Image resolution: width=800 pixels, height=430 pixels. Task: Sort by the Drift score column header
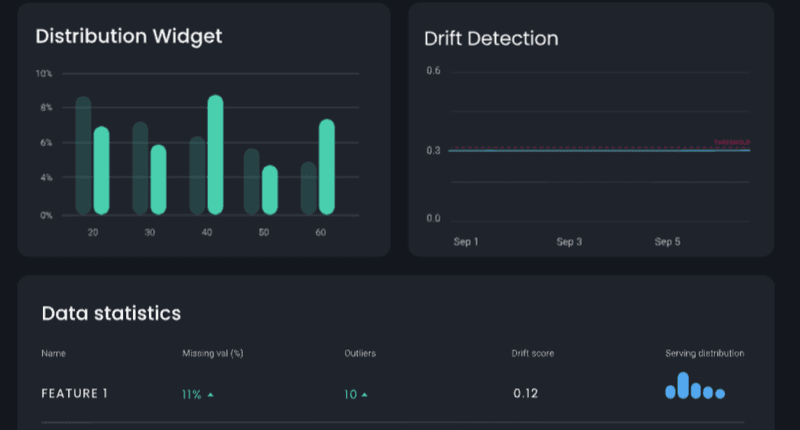[x=533, y=354]
